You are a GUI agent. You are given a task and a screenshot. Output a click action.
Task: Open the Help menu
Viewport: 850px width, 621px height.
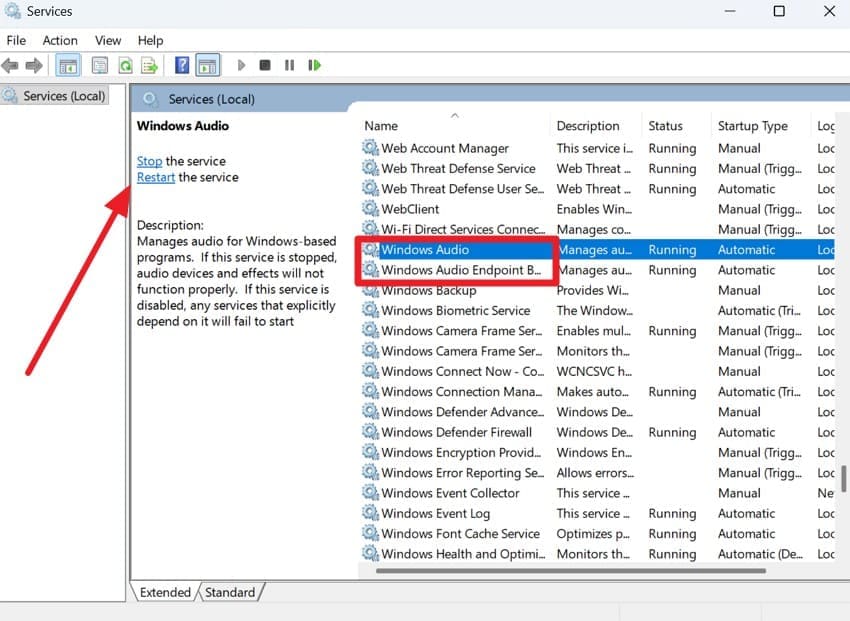(150, 41)
